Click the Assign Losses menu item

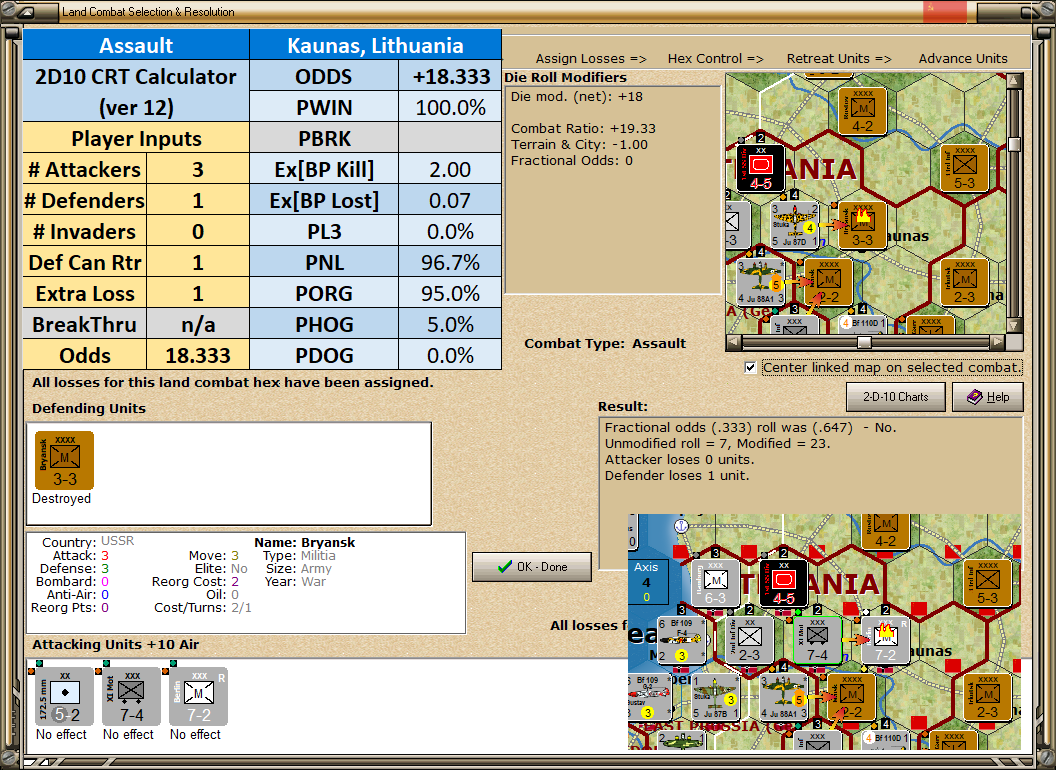[x=590, y=59]
